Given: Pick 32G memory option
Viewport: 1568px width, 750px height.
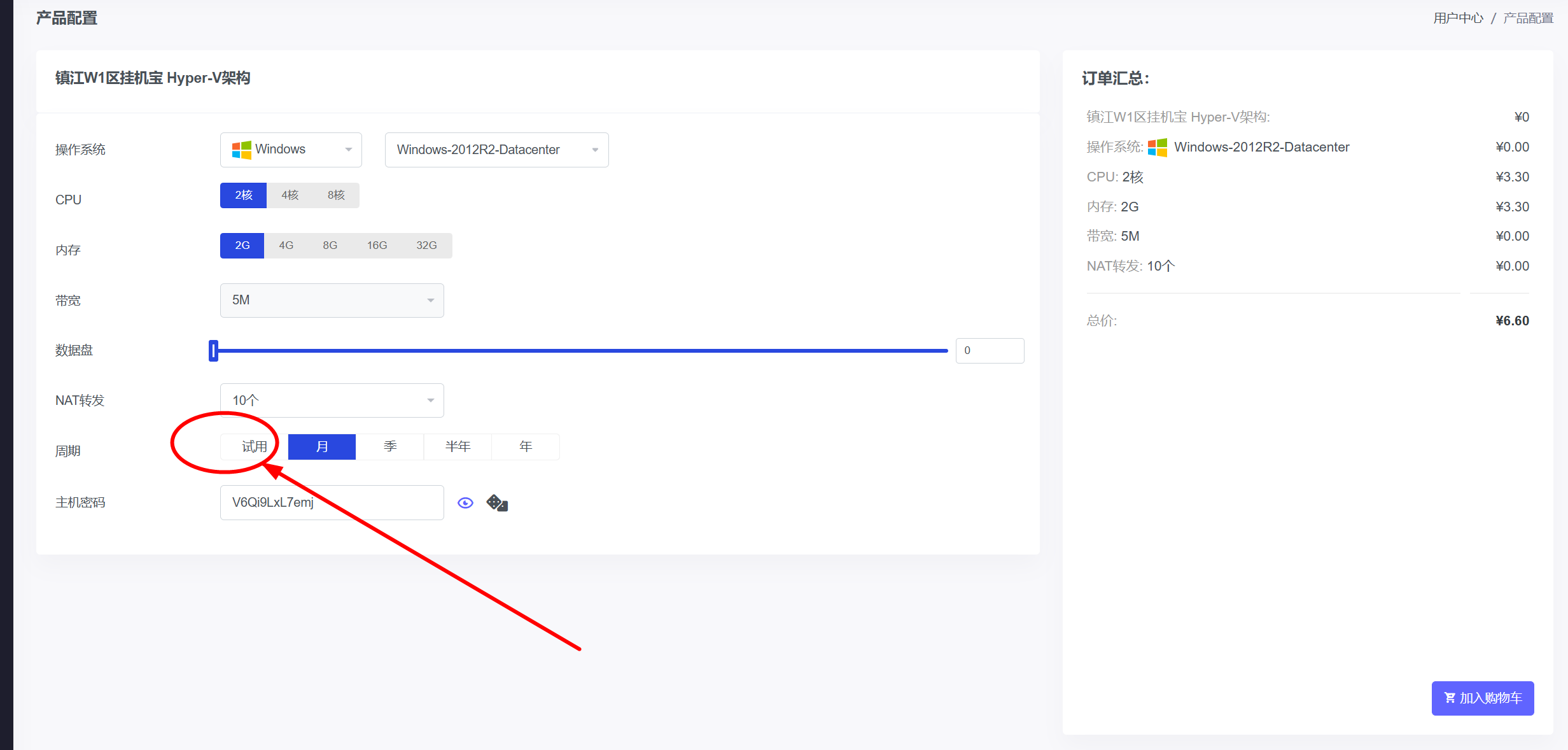Looking at the screenshot, I should pyautogui.click(x=426, y=245).
